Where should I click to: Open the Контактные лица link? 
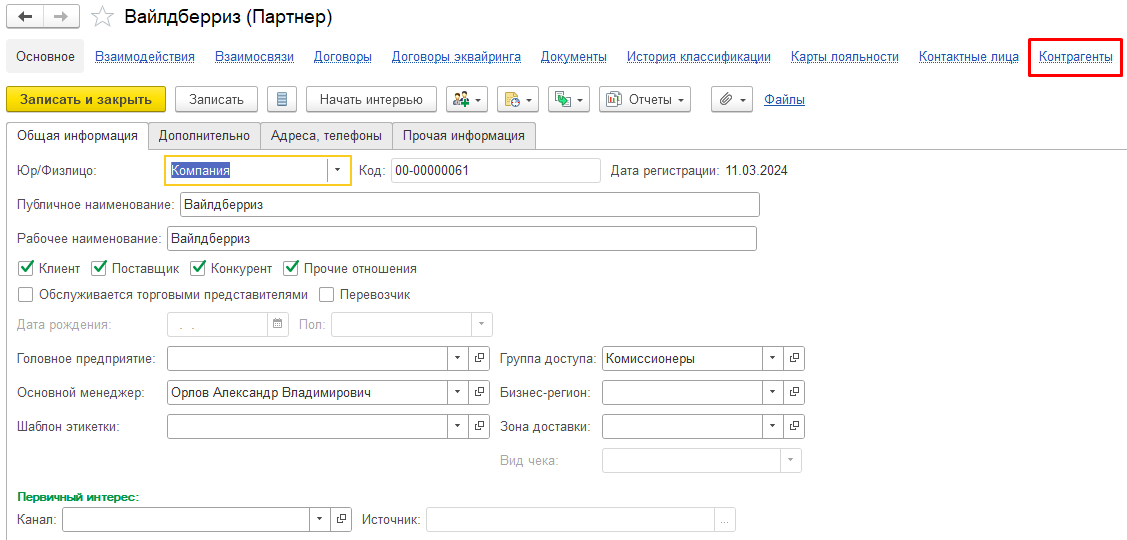click(968, 57)
